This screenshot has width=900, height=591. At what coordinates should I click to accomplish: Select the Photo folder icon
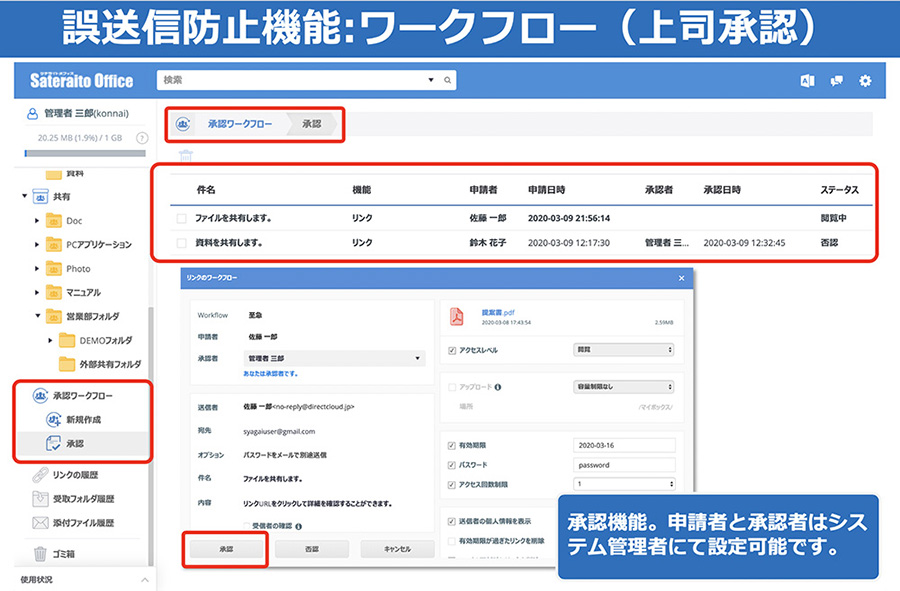[x=53, y=269]
